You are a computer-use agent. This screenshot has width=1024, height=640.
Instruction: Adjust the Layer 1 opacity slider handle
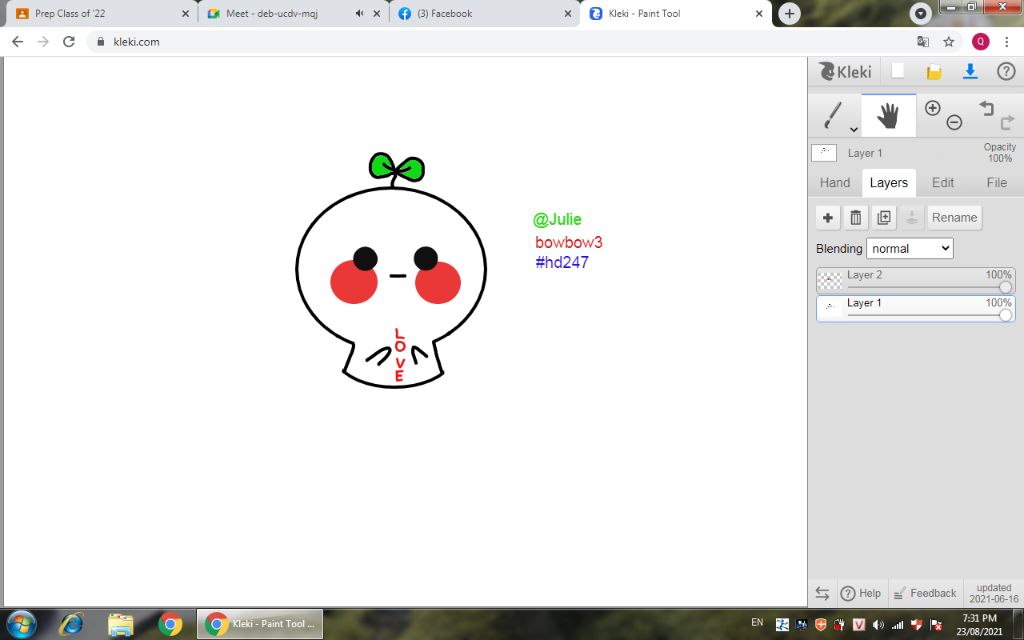pyautogui.click(x=1005, y=315)
